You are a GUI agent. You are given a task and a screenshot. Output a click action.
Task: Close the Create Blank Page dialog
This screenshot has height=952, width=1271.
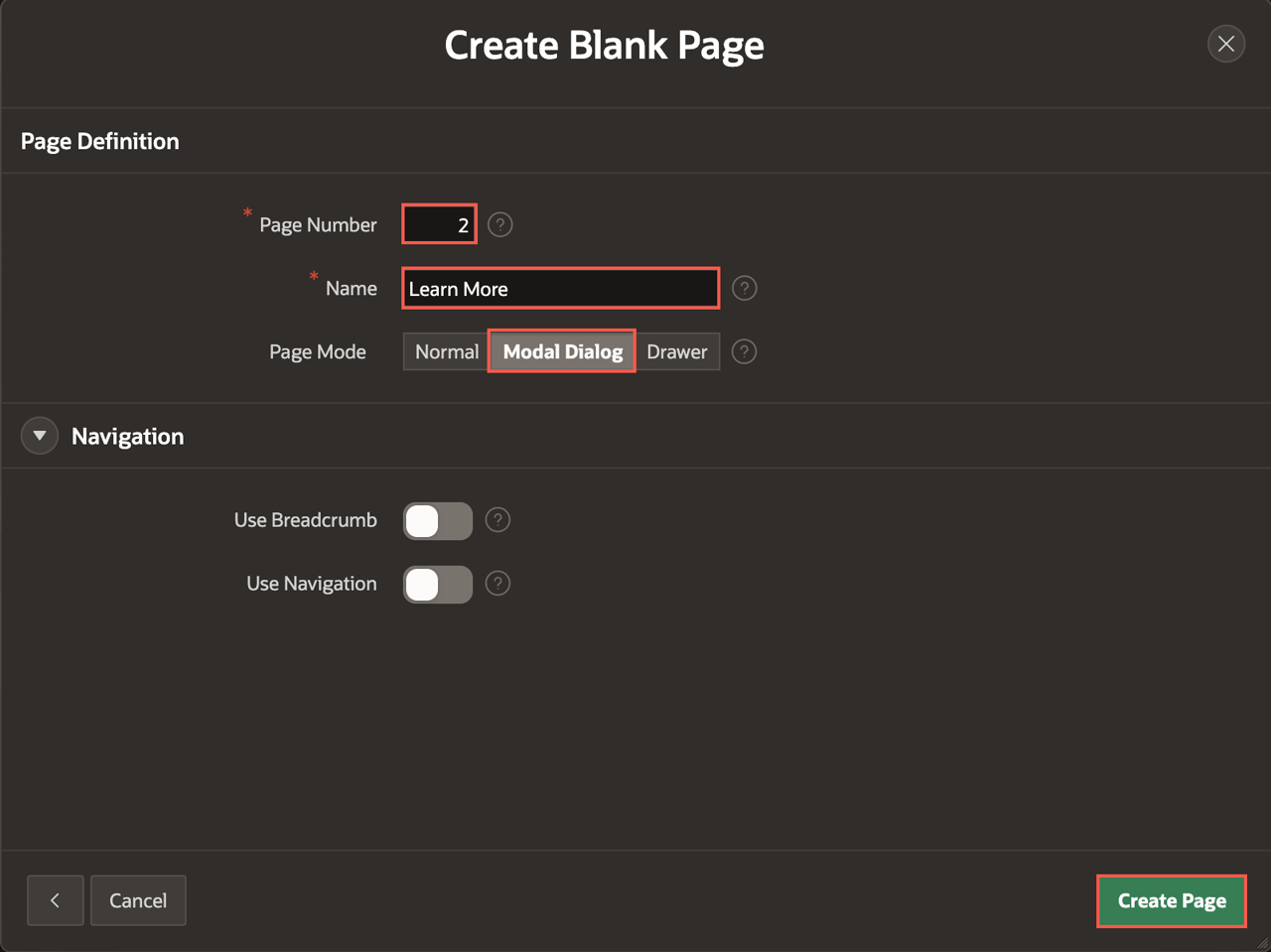tap(1226, 44)
